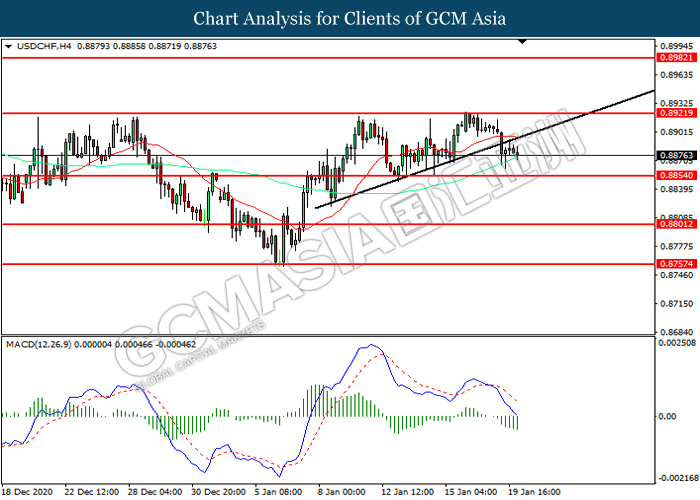Click the 0.87150 price axis value
700x500 pixels.
[677, 304]
